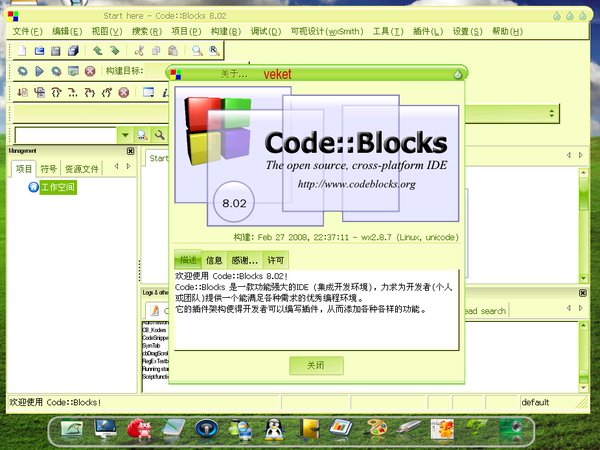Click the Next instruction debugger icon
Screen dimensions: 600x450
coord(73,92)
